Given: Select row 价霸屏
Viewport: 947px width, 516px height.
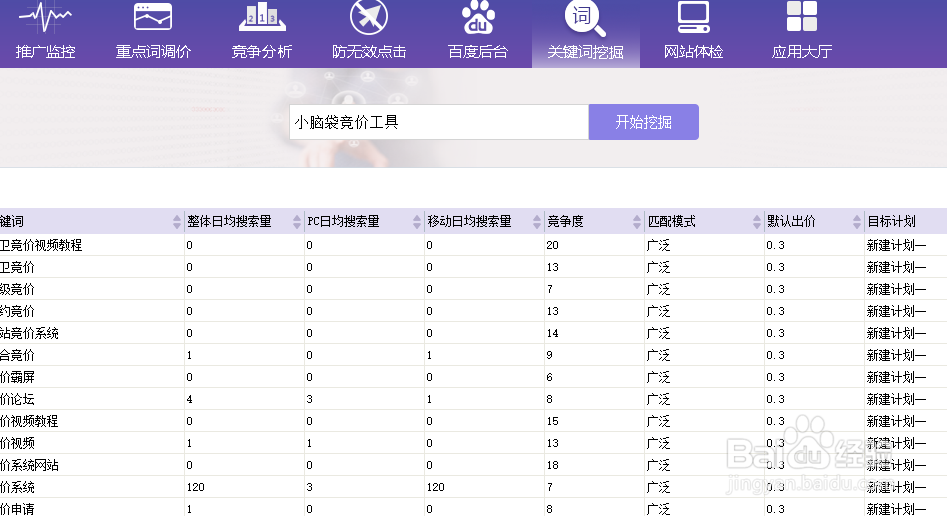Looking at the screenshot, I should click(x=474, y=378).
